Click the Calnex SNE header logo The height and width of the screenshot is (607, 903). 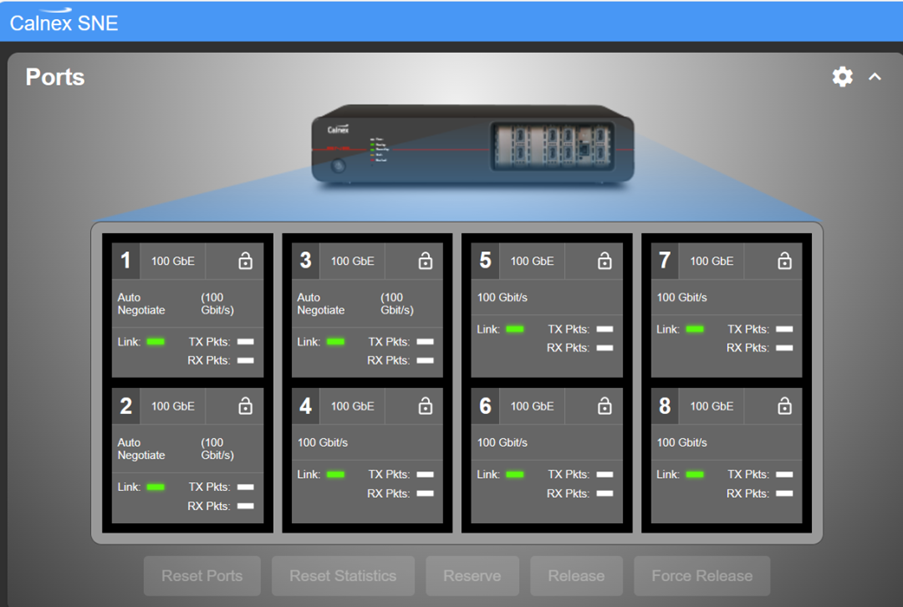point(64,21)
